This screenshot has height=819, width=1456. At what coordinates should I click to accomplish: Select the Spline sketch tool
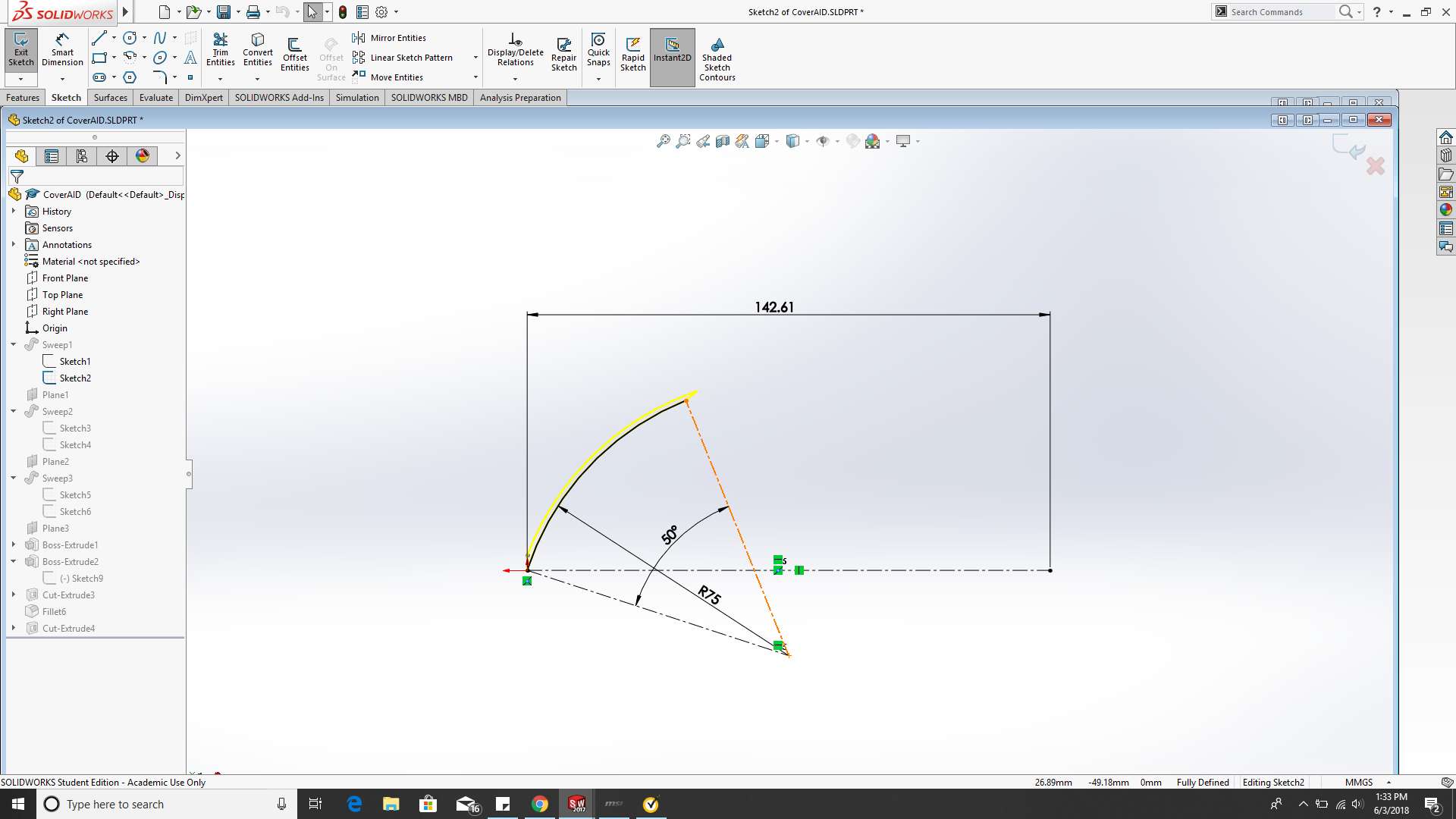pyautogui.click(x=160, y=38)
